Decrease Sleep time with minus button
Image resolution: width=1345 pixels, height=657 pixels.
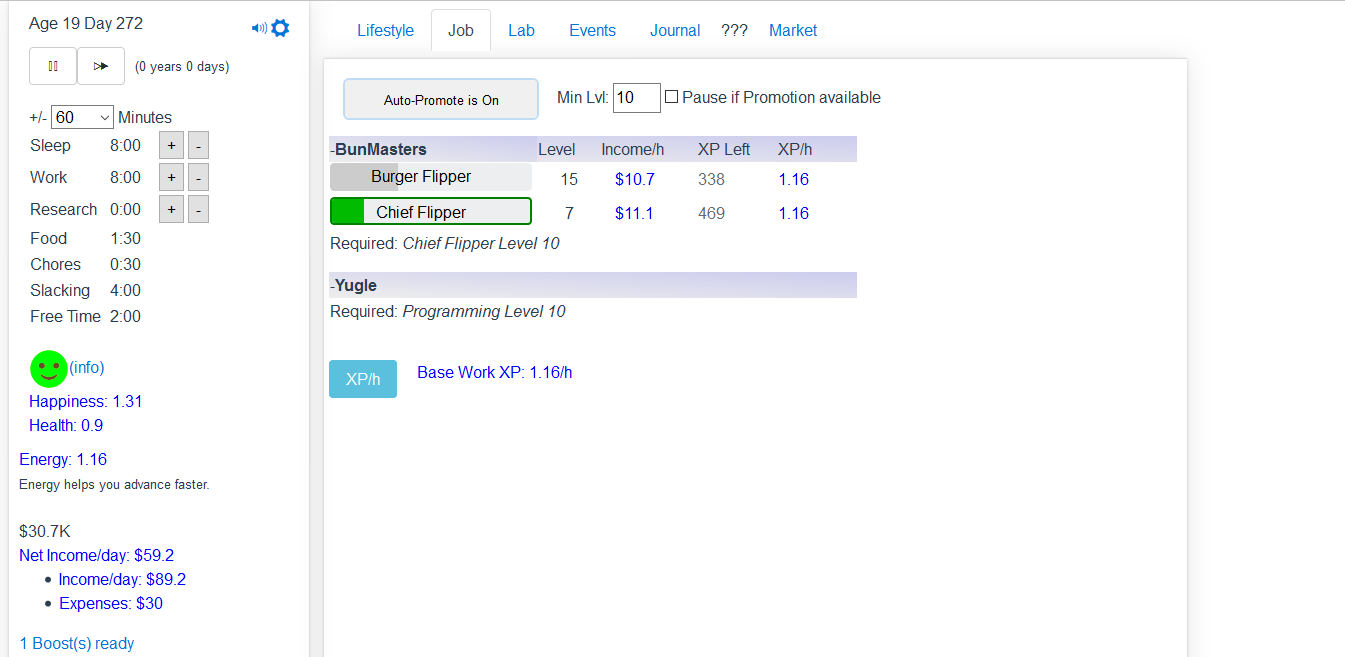(198, 146)
